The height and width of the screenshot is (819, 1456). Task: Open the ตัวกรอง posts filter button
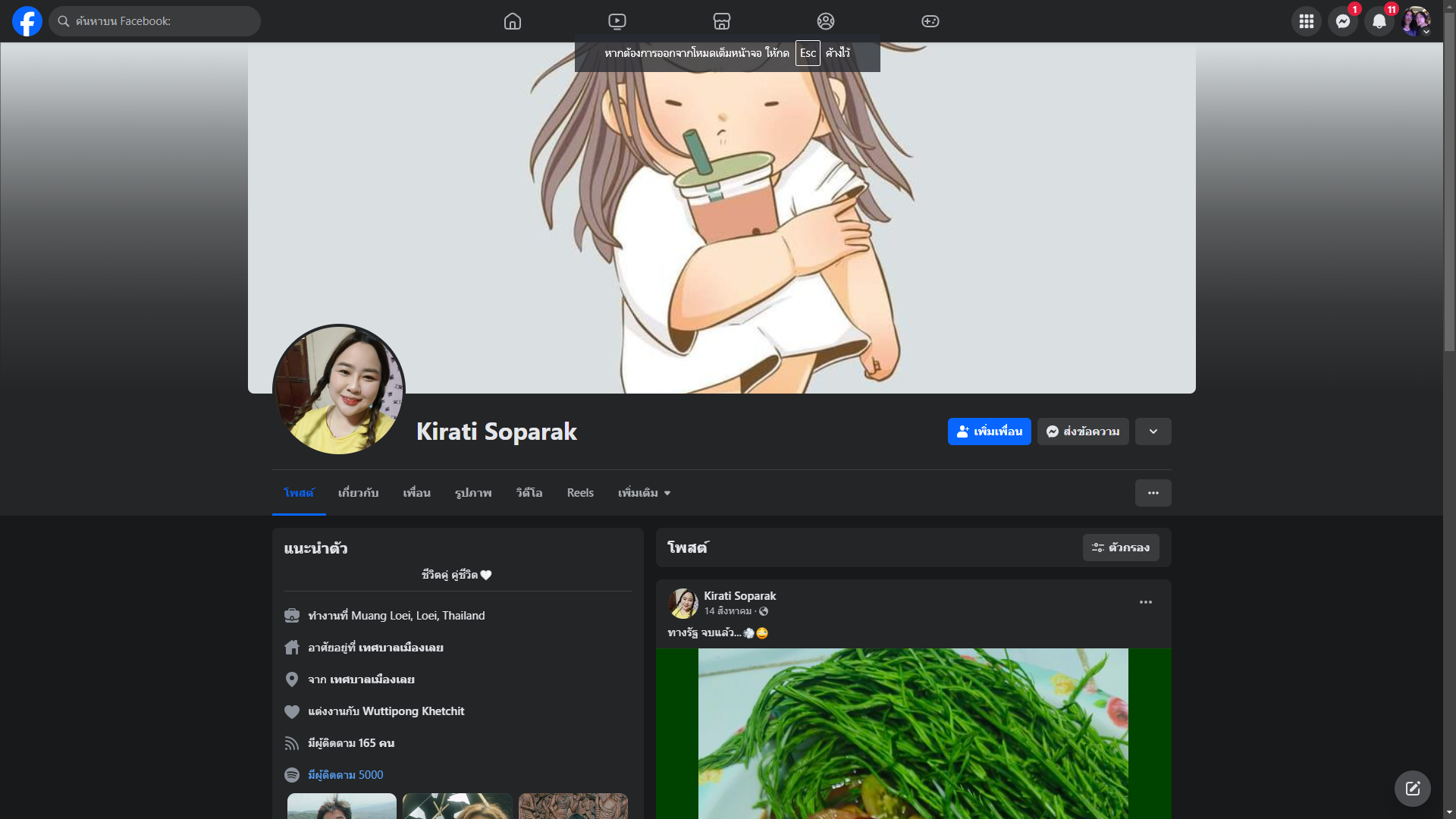tap(1120, 548)
